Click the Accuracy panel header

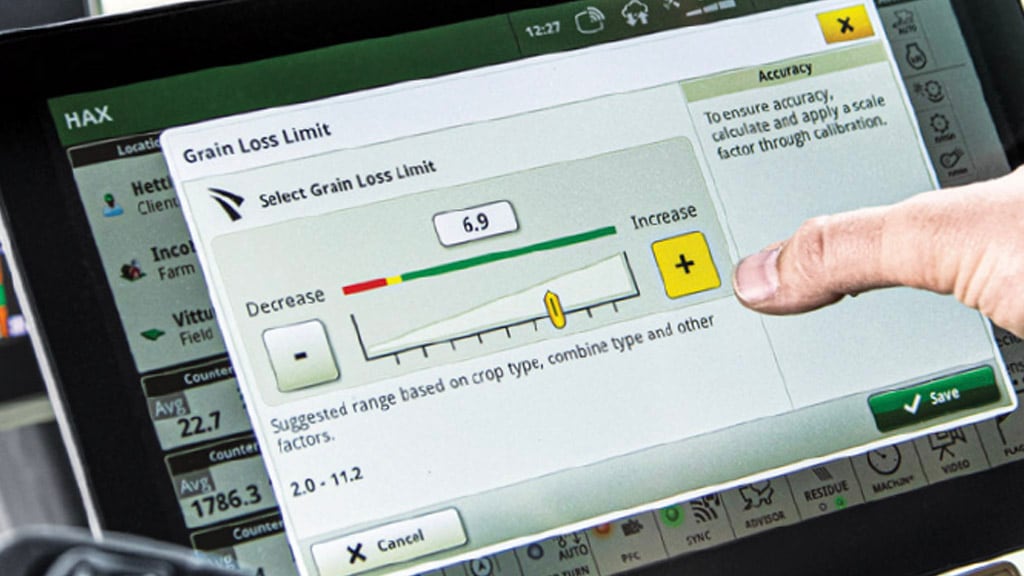coord(784,73)
